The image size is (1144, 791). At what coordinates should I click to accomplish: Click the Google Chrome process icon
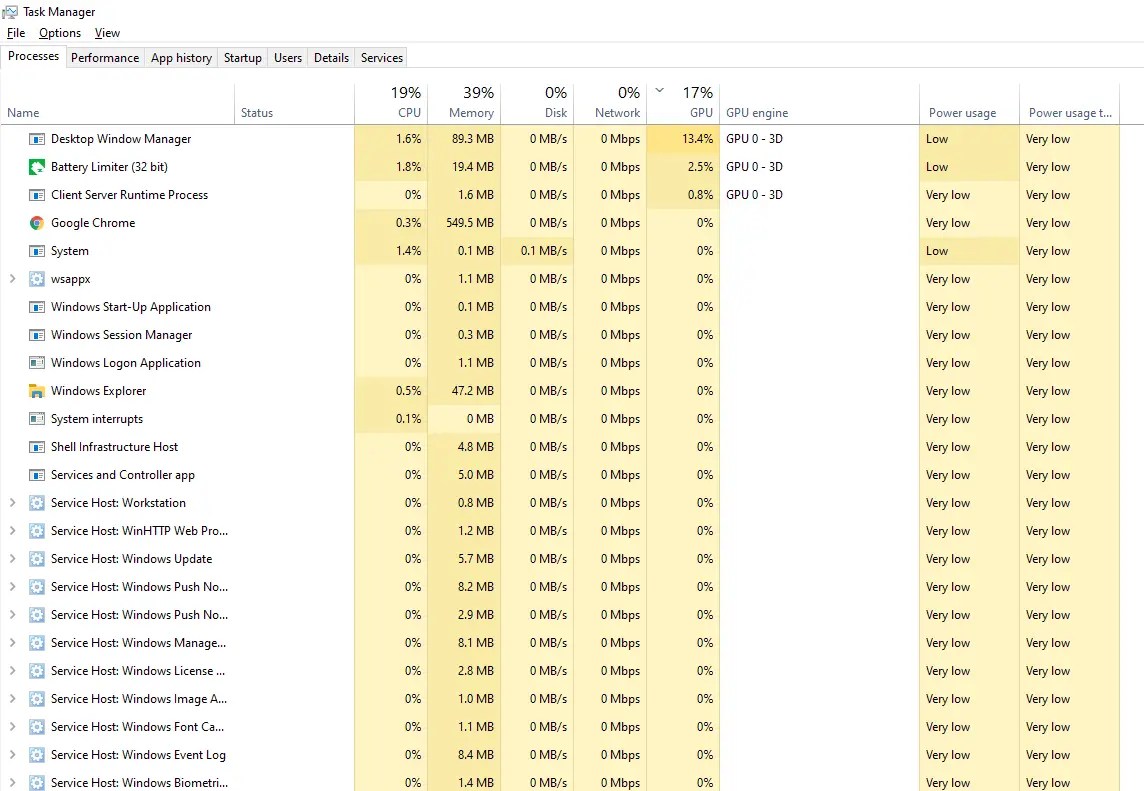pyautogui.click(x=36, y=223)
